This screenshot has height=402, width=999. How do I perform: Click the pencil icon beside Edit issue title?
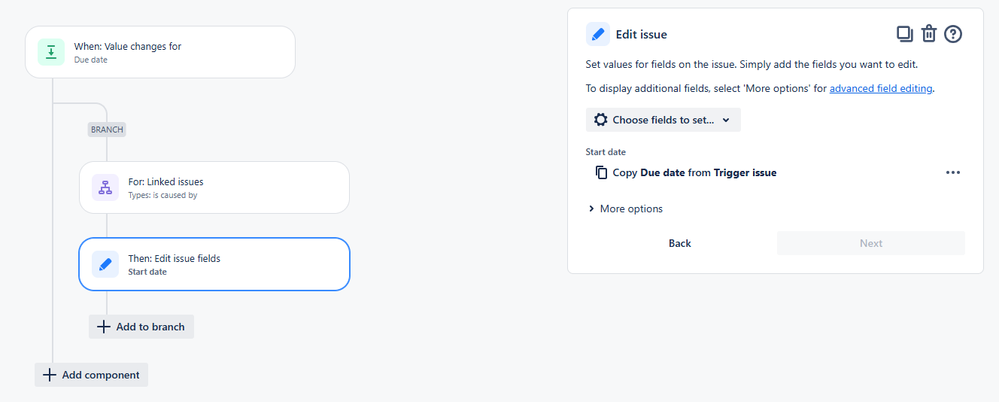click(x=598, y=34)
